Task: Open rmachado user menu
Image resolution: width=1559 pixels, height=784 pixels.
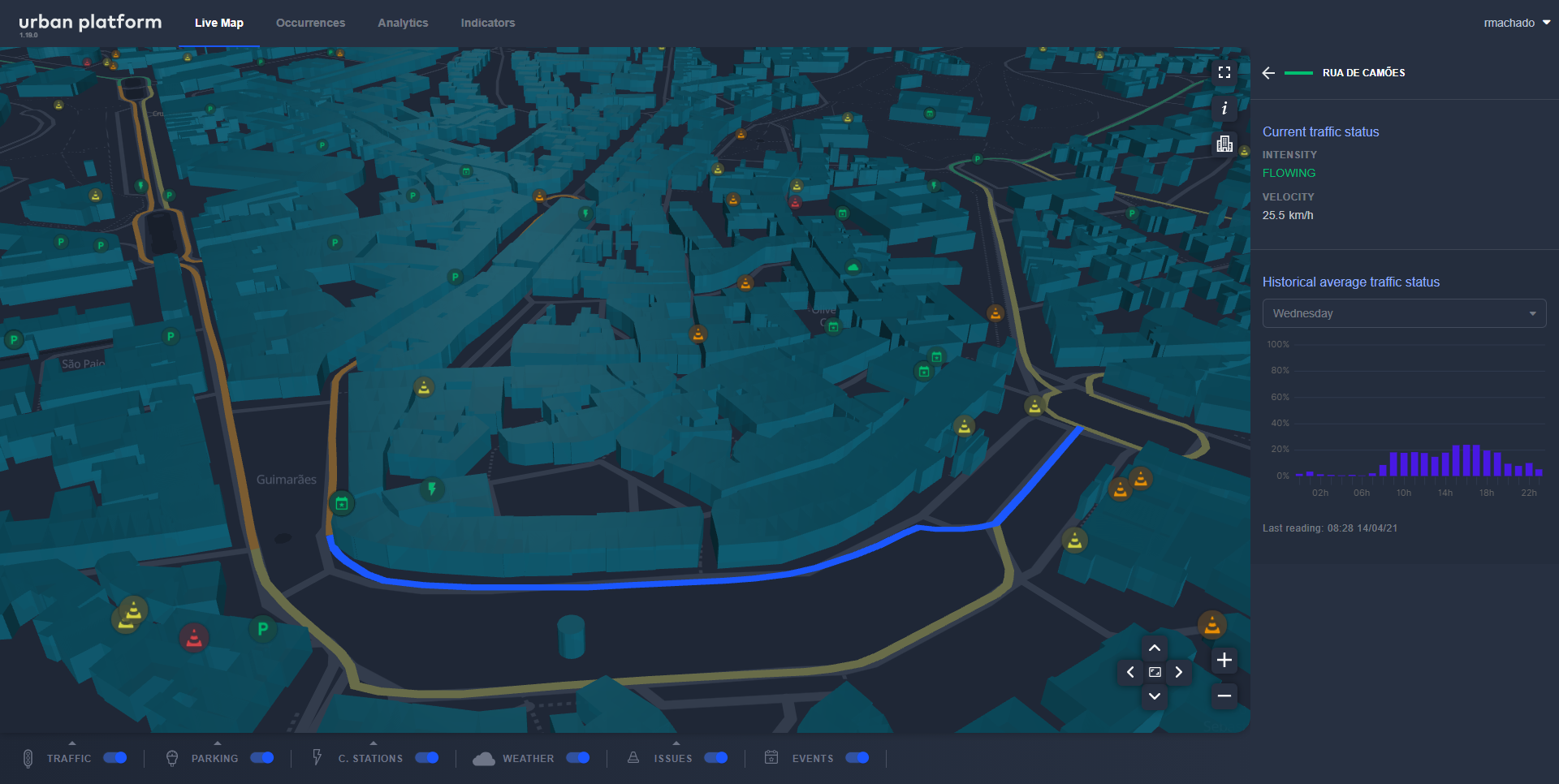Action: 1516,23
